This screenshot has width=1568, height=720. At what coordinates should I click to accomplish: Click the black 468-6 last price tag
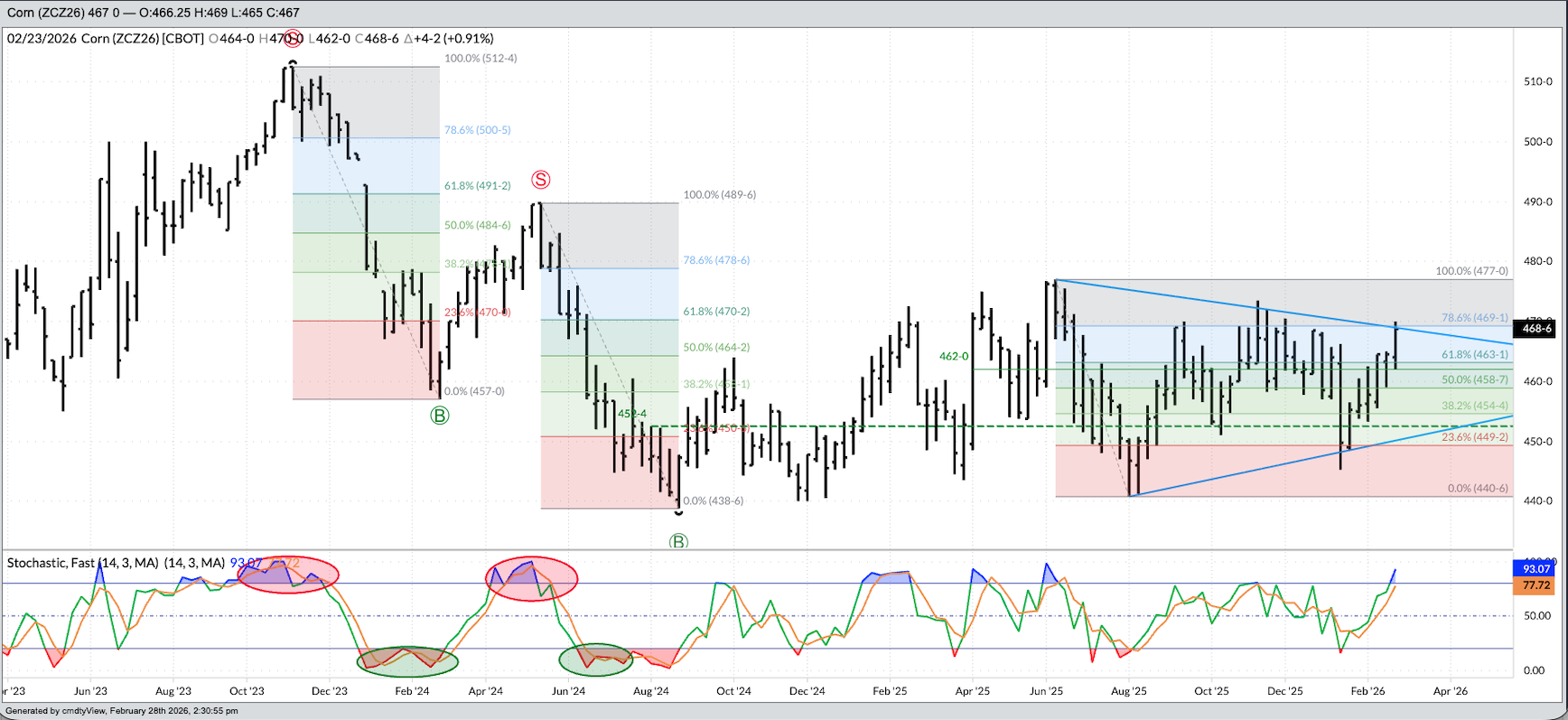click(1536, 328)
